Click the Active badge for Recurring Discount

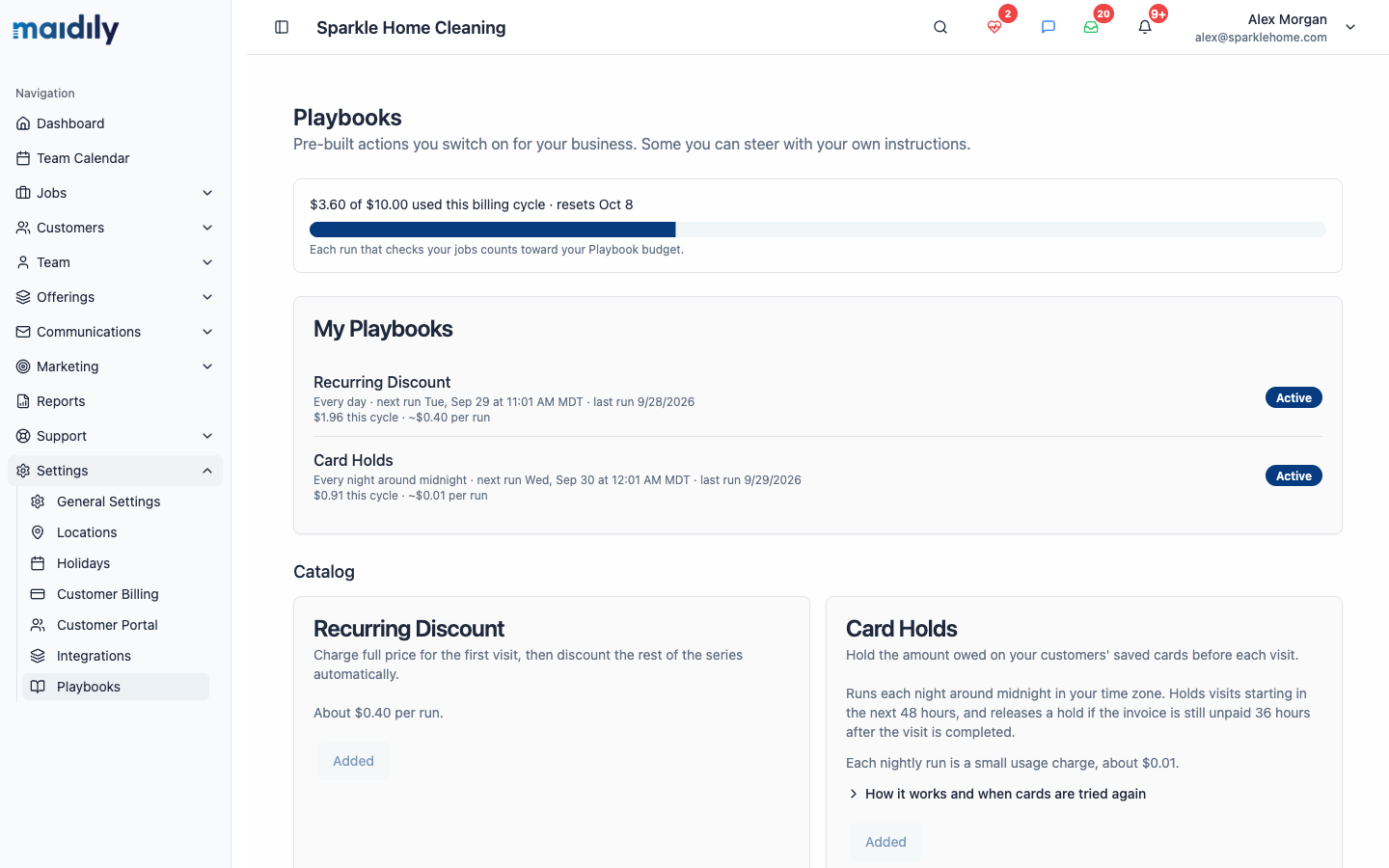pyautogui.click(x=1294, y=397)
